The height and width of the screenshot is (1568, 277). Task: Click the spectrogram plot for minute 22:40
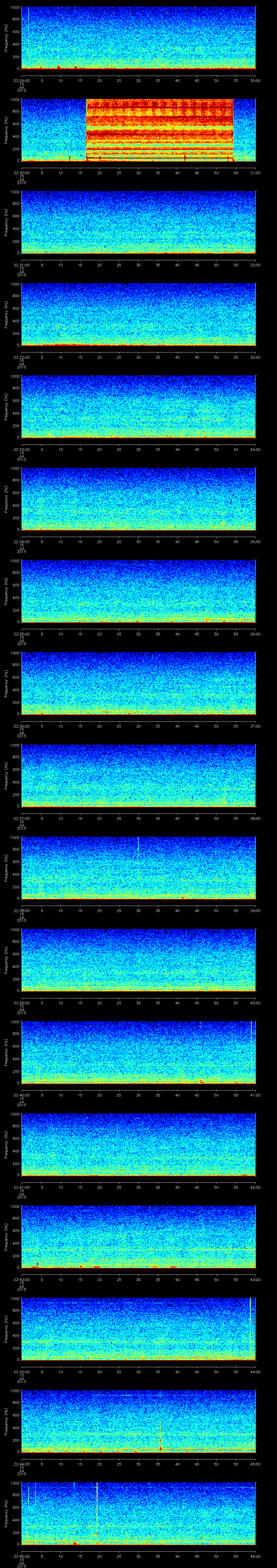pyautogui.click(x=139, y=1052)
